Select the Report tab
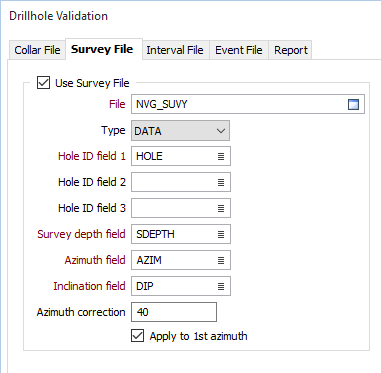The width and height of the screenshot is (381, 373). 291,50
